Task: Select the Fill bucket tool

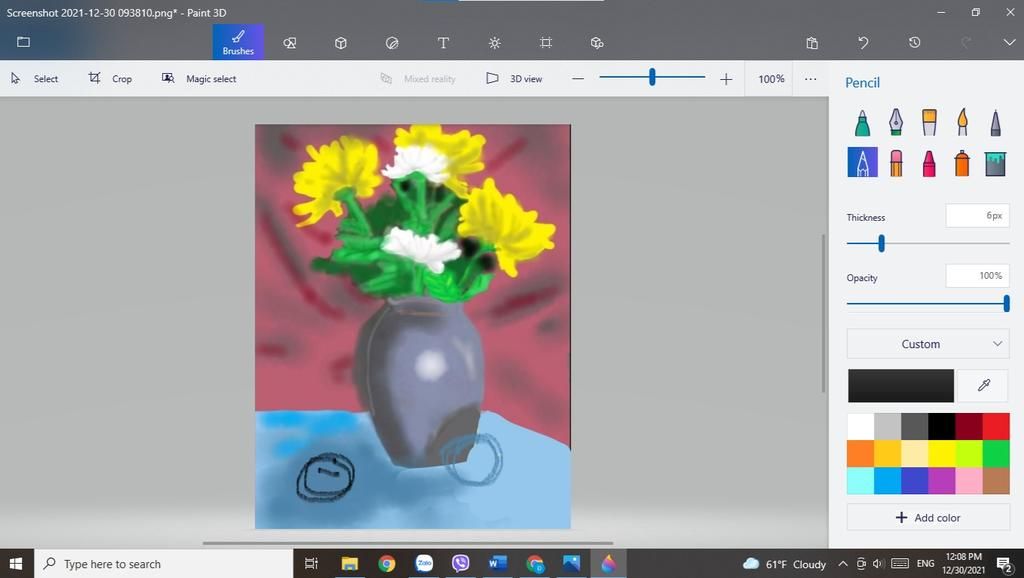Action: (x=995, y=163)
